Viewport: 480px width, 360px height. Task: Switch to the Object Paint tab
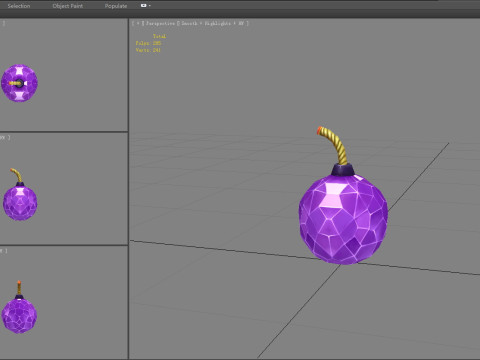[68, 6]
